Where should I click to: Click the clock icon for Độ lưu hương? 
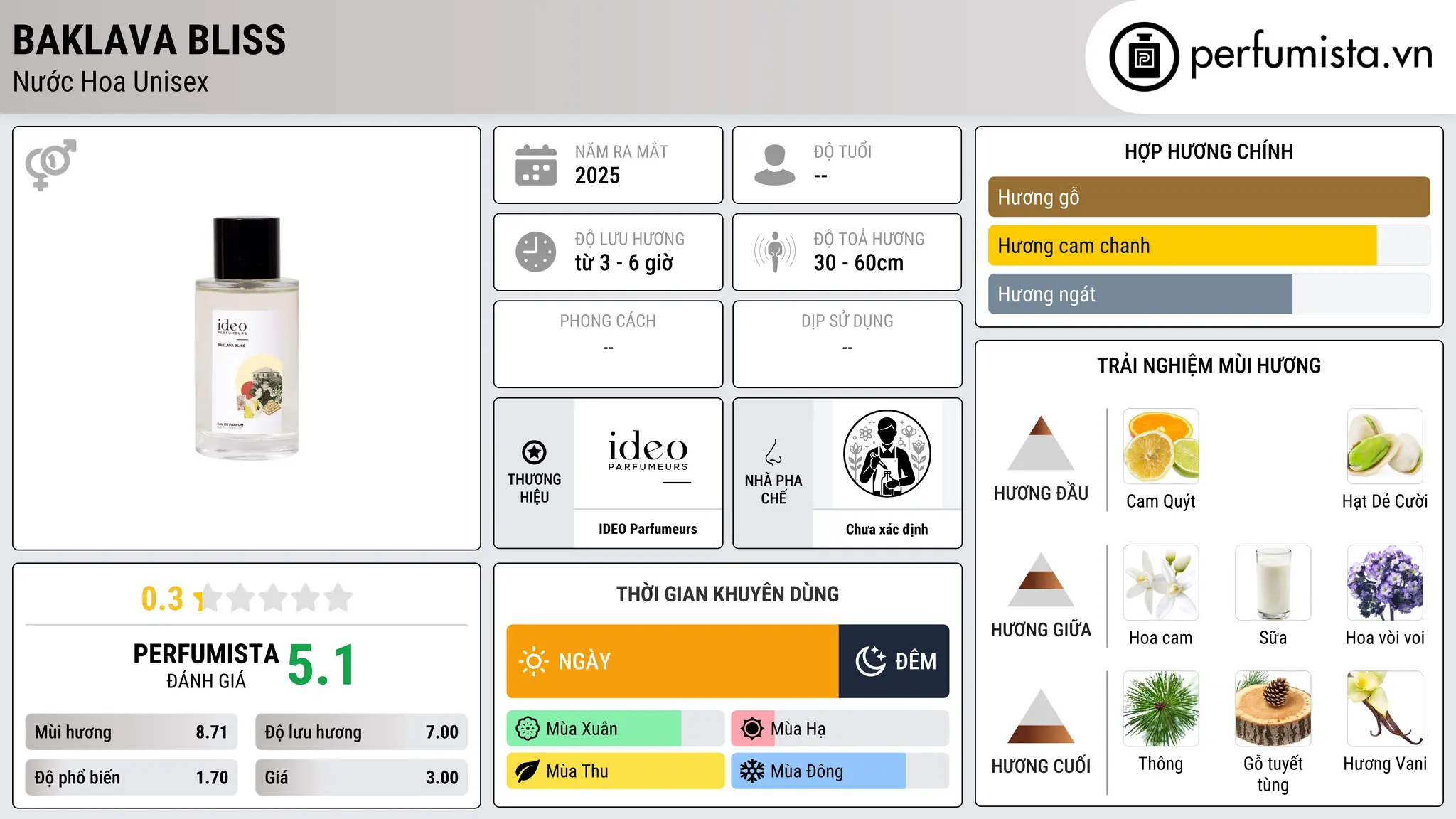536,252
